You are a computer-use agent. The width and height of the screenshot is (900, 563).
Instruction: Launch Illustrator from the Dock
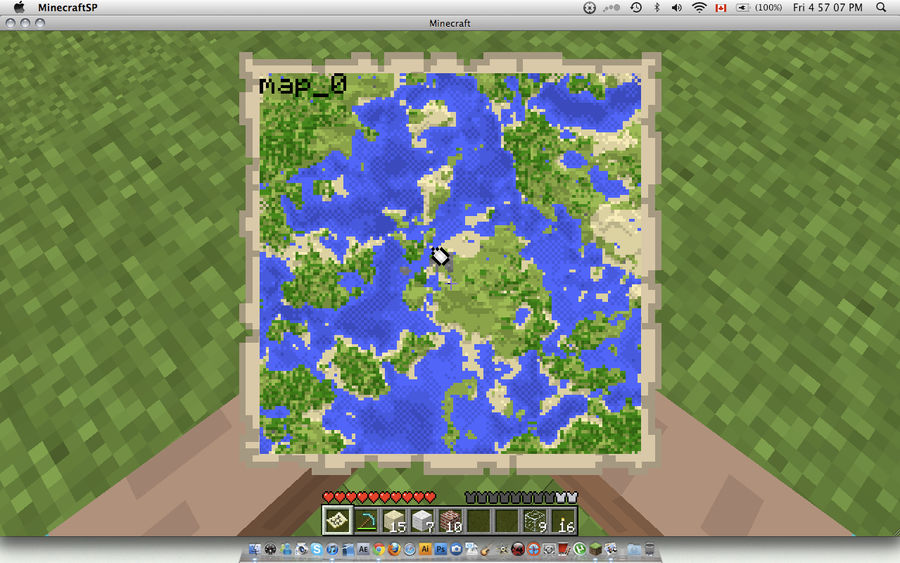point(425,549)
